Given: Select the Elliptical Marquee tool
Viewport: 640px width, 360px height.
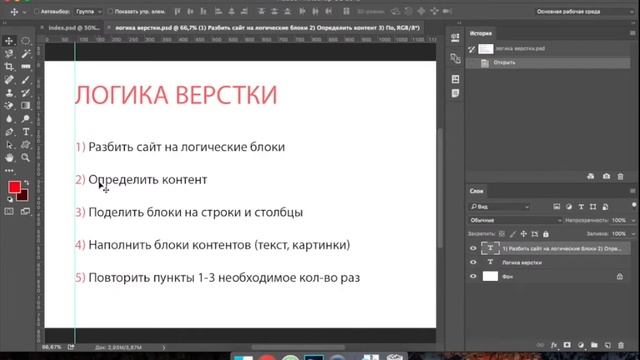Looking at the screenshot, I should pyautogui.click(x=25, y=41).
